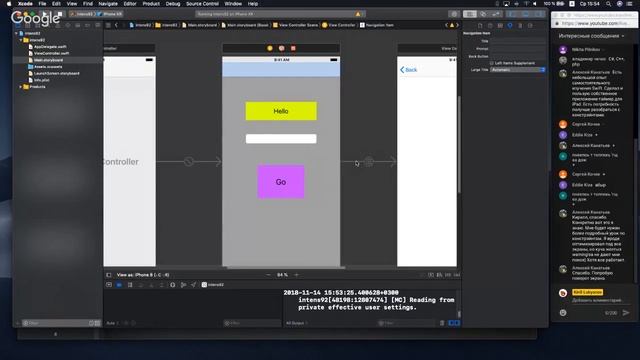
Task: Toggle the Inspectors panel visibility
Action: (539, 14)
